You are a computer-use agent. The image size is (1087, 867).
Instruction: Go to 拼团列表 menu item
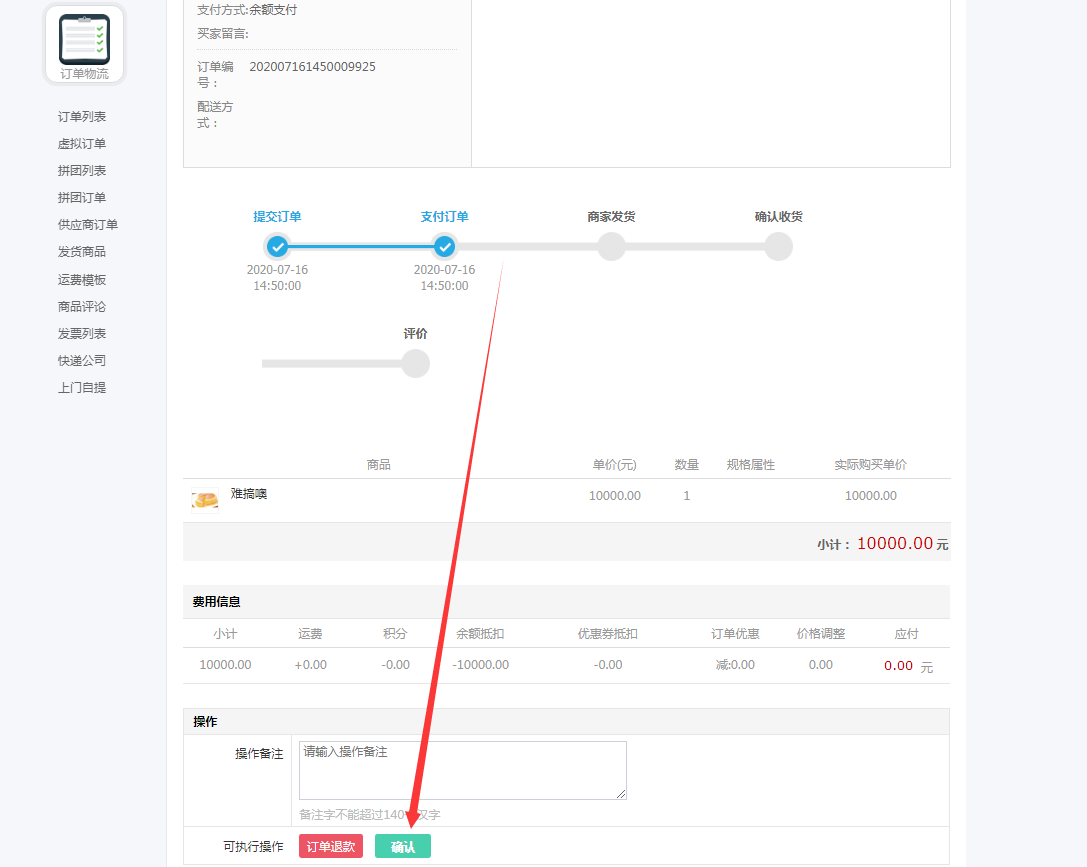pos(82,171)
